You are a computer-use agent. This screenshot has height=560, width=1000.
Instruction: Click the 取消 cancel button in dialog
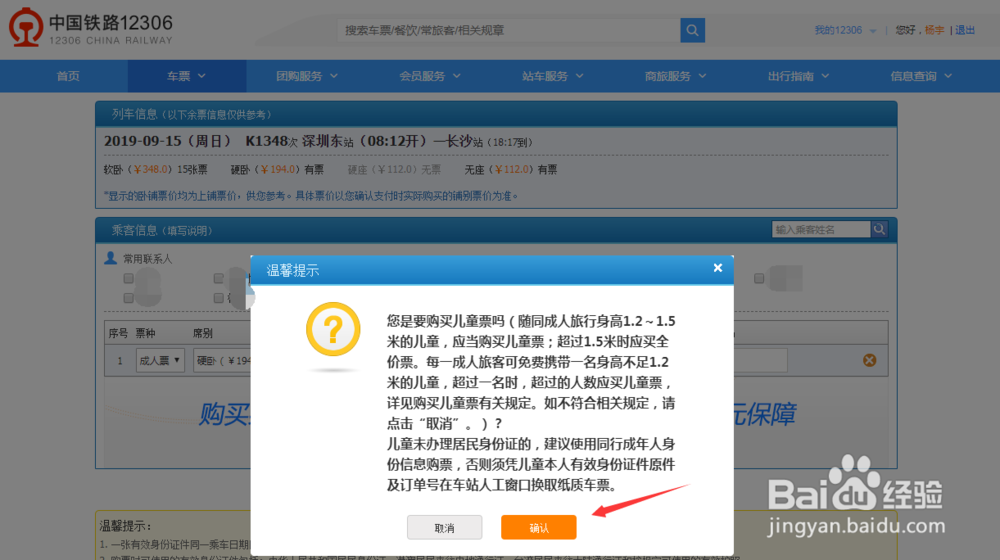(x=445, y=527)
